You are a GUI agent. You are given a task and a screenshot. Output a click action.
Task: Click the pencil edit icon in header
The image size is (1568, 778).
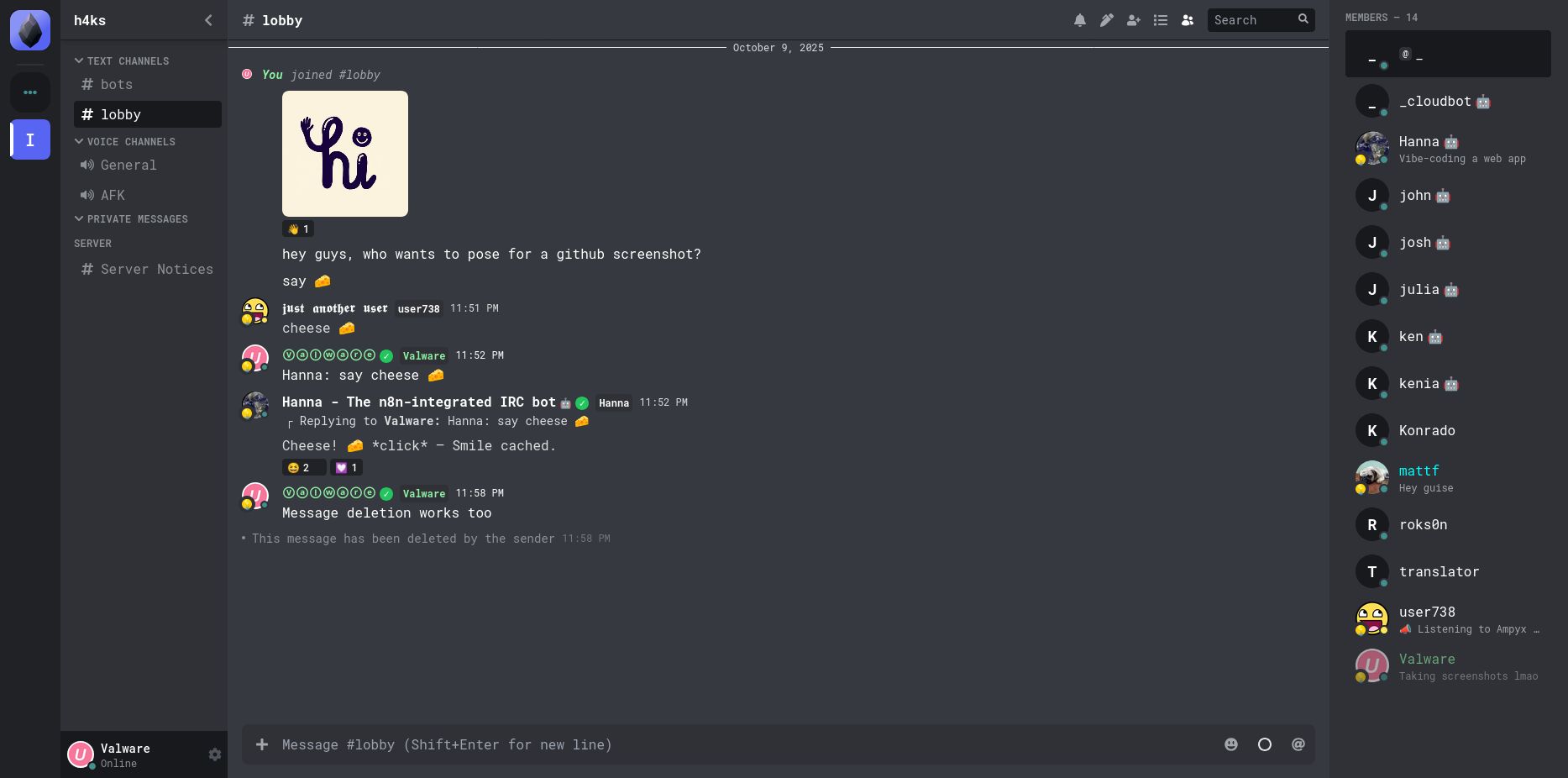pos(1106,20)
